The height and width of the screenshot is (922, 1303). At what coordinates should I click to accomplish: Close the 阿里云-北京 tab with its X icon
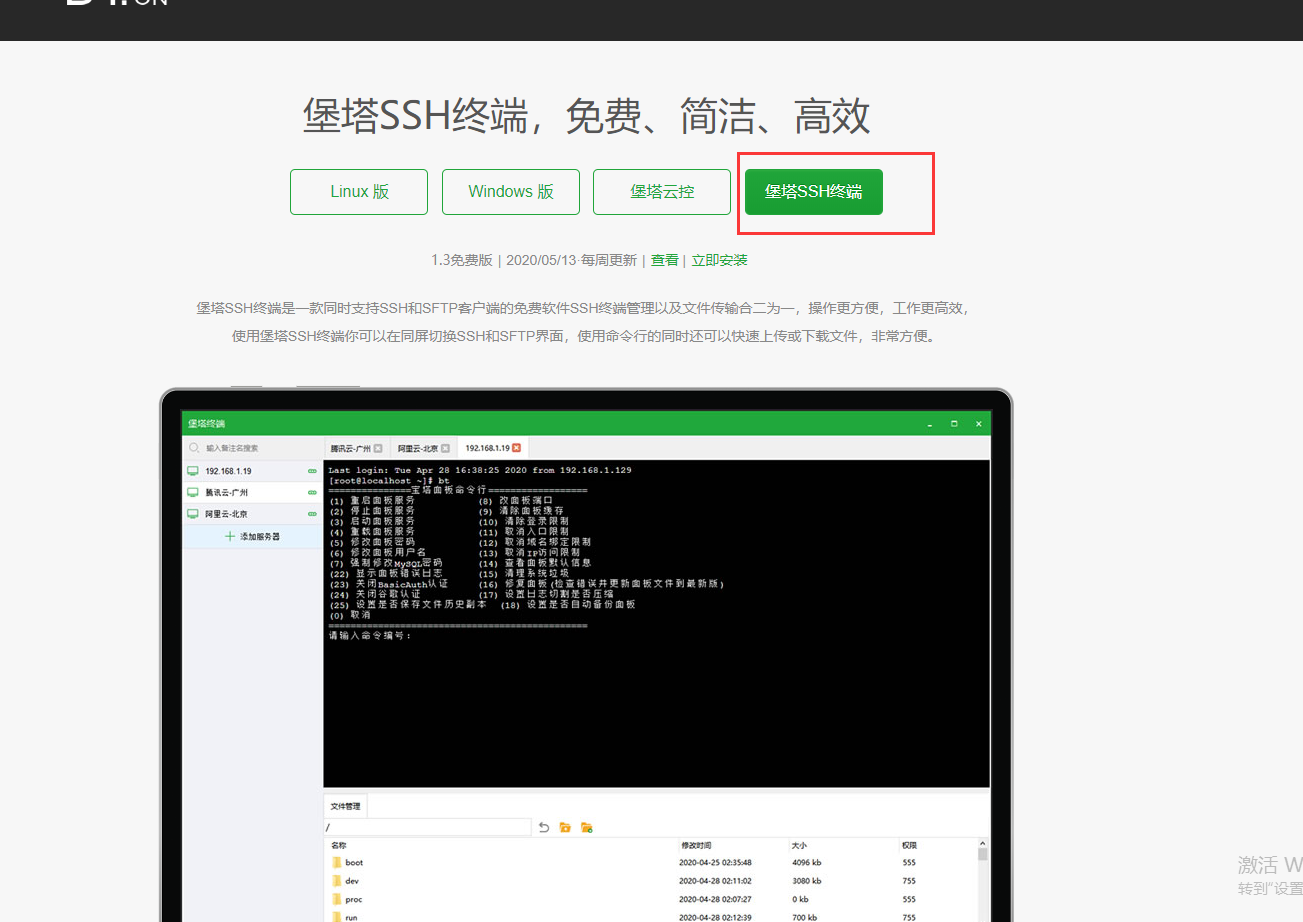point(445,448)
